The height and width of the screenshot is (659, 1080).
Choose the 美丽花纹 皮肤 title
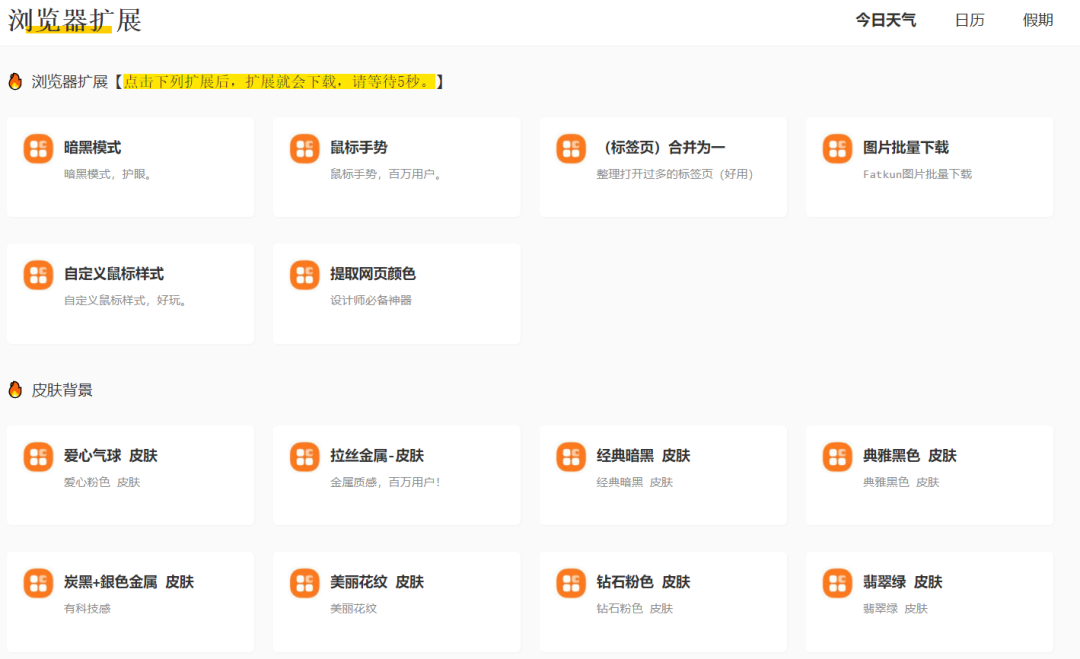pyautogui.click(x=377, y=582)
